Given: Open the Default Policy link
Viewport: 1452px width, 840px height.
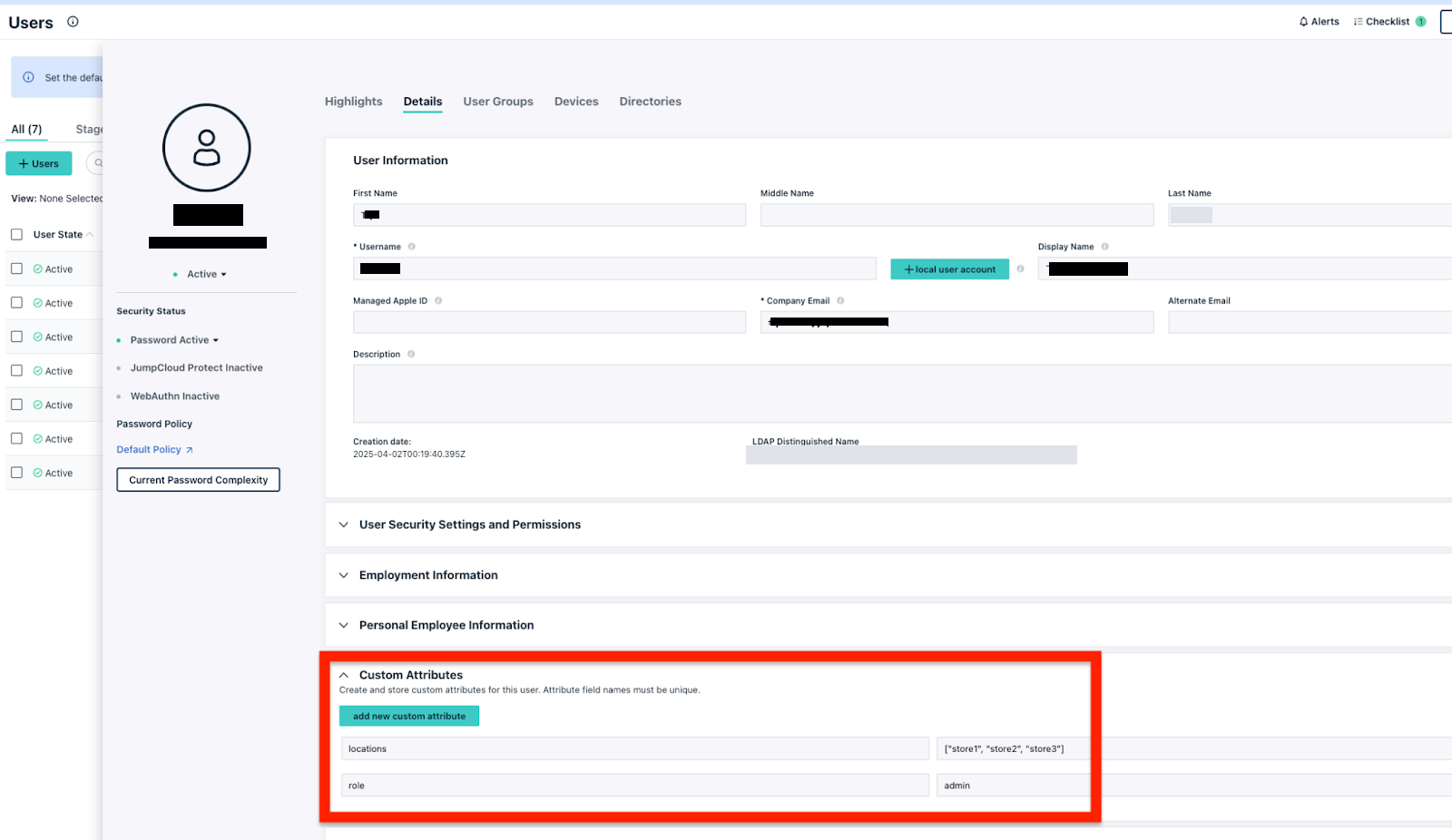Looking at the screenshot, I should (x=154, y=450).
